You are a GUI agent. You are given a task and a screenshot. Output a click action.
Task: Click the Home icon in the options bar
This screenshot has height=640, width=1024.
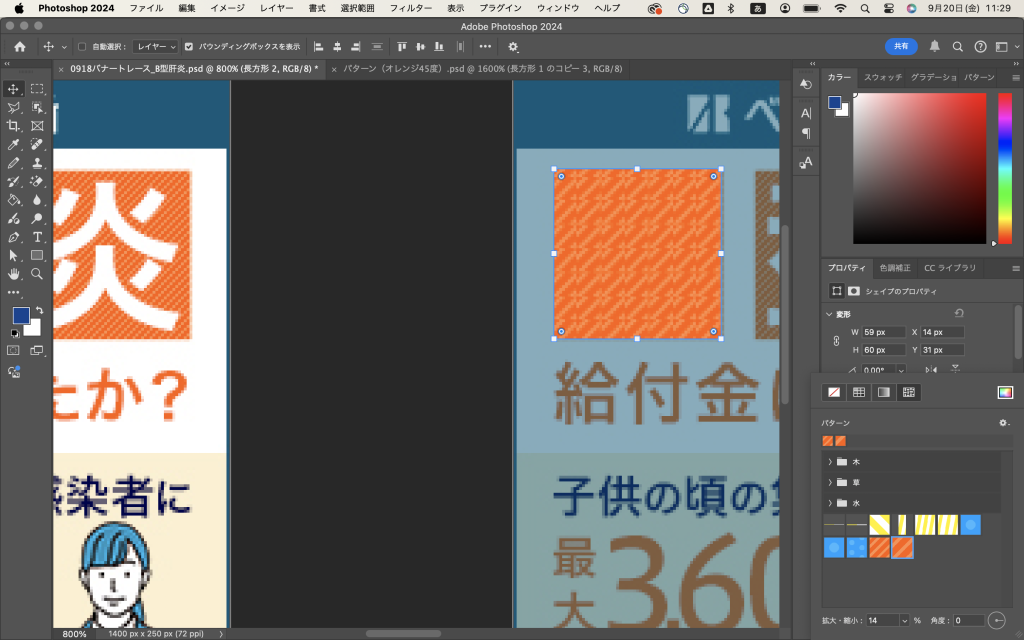coord(19,46)
